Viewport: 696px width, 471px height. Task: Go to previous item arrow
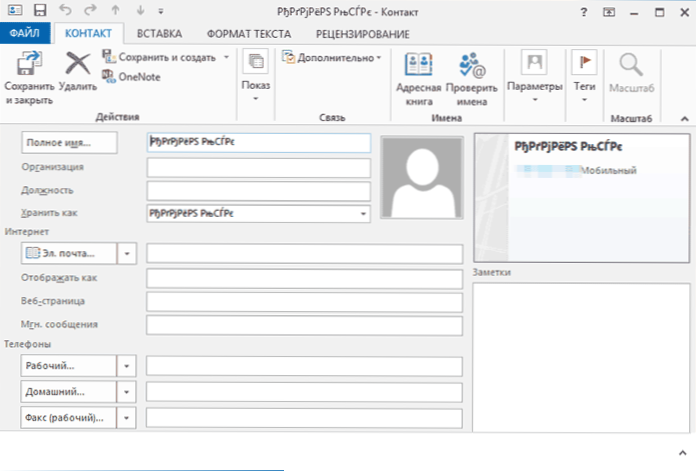pyautogui.click(x=115, y=10)
